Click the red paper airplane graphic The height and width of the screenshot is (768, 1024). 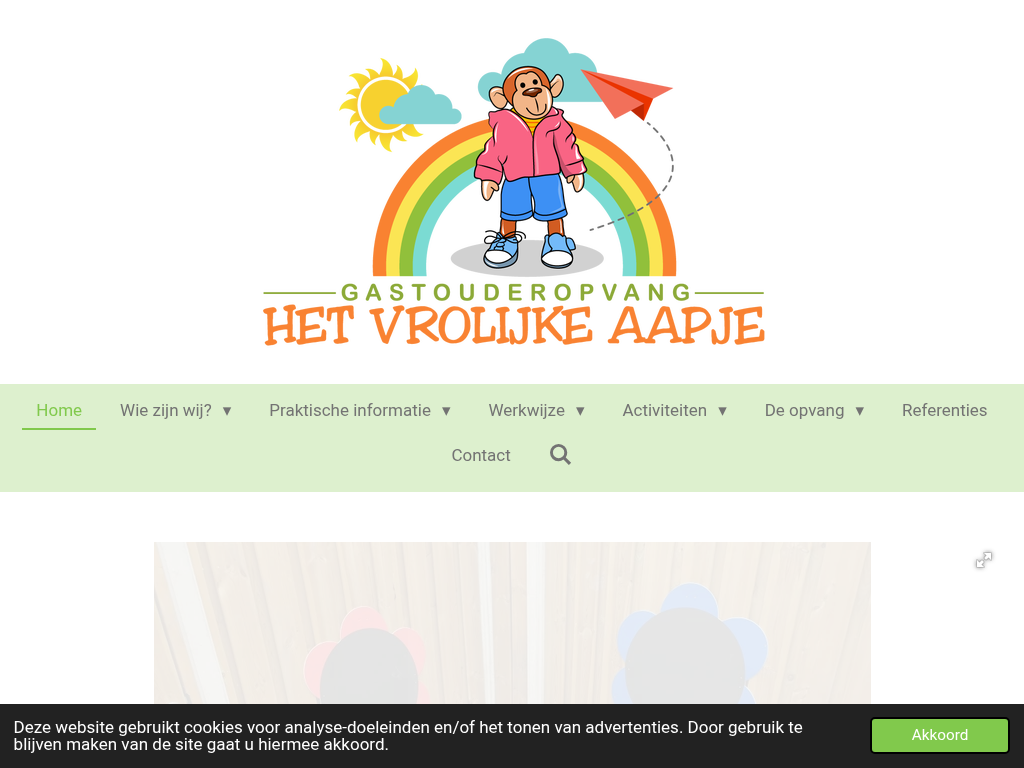(626, 93)
